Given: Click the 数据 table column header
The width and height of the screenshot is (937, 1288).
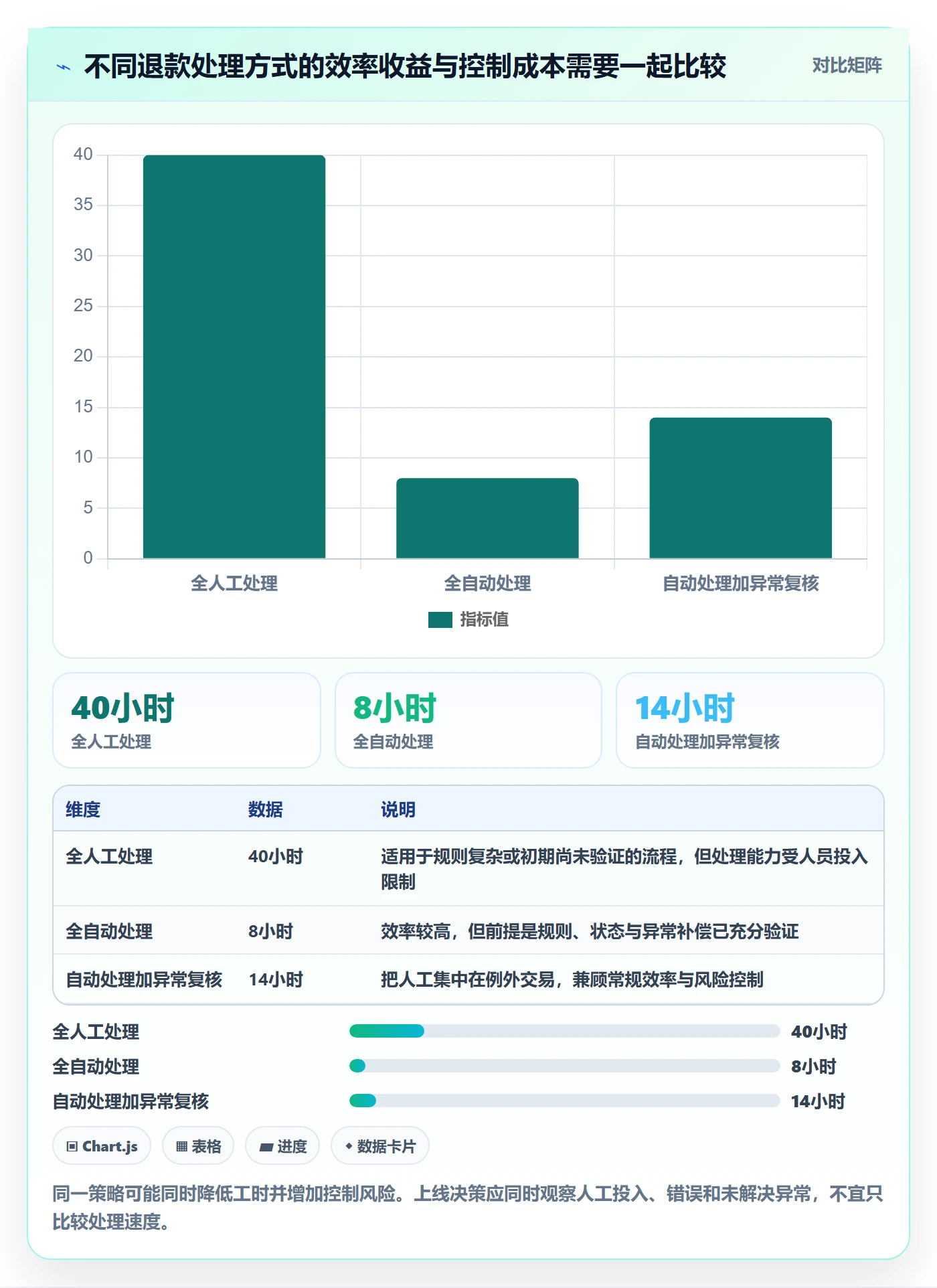Looking at the screenshot, I should (x=265, y=809).
